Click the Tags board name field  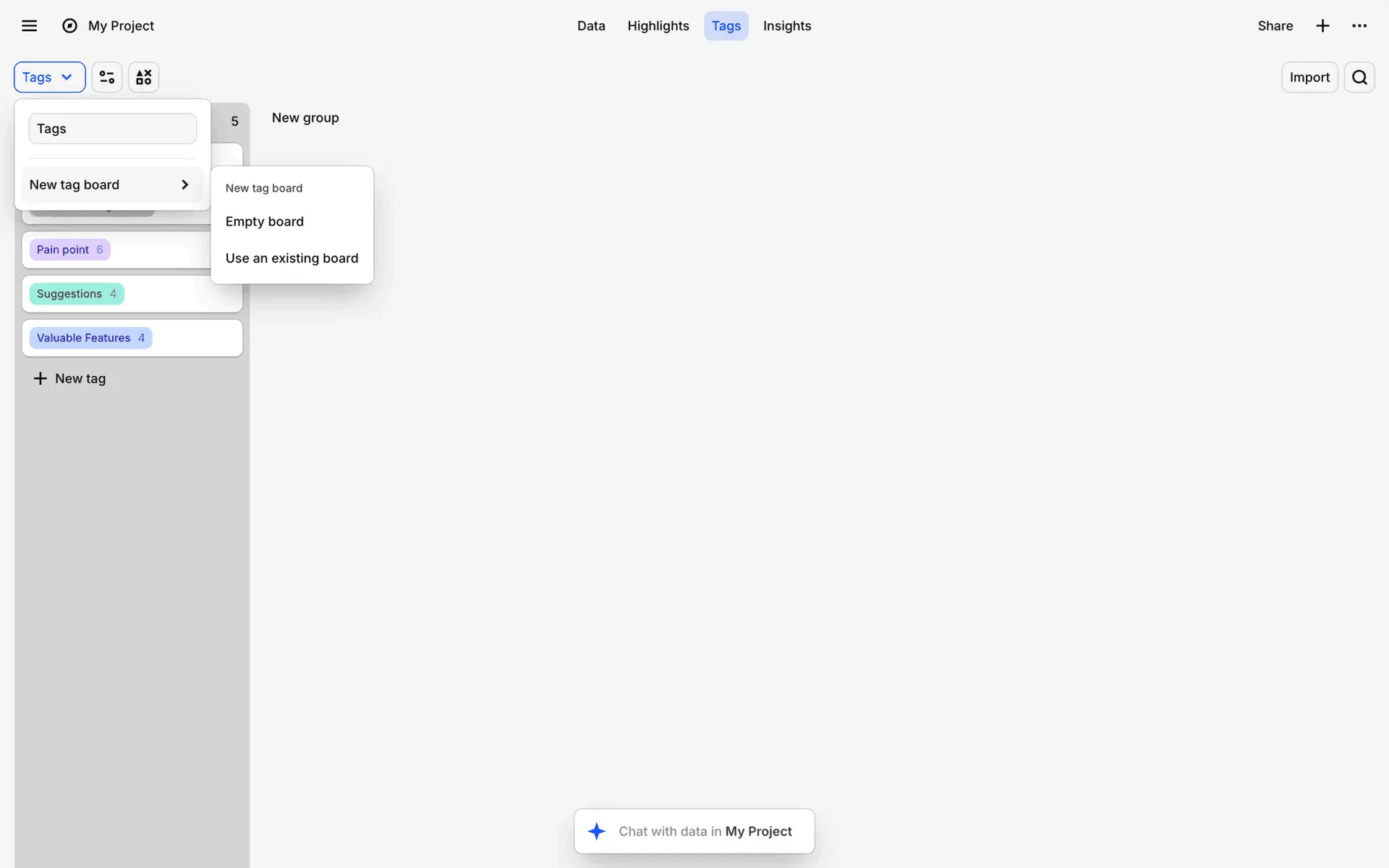coord(113,129)
